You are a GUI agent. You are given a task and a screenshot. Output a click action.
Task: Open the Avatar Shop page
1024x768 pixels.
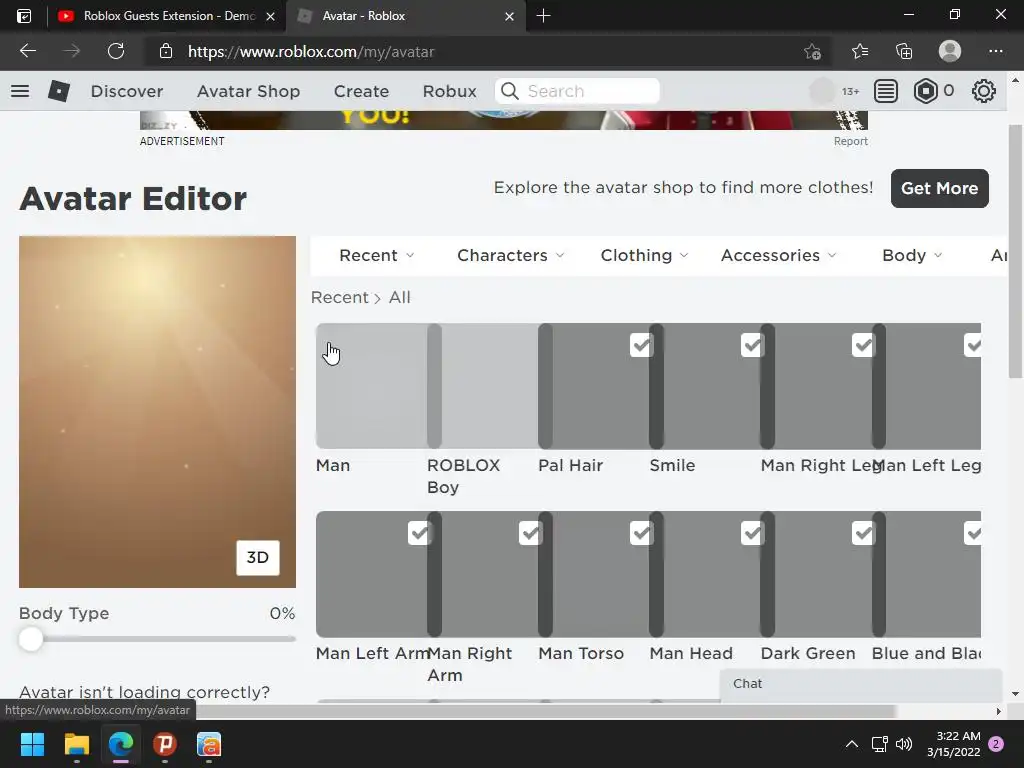[x=248, y=91]
